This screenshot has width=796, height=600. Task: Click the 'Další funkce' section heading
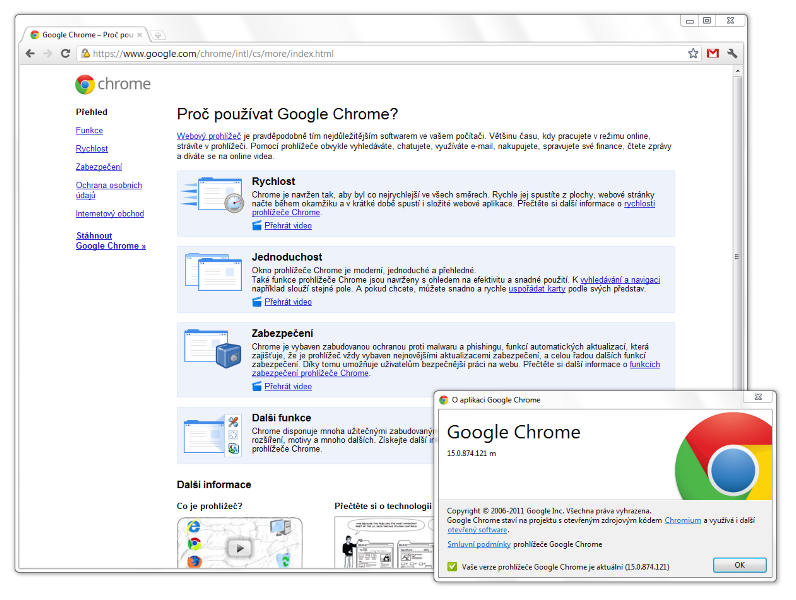pos(281,418)
